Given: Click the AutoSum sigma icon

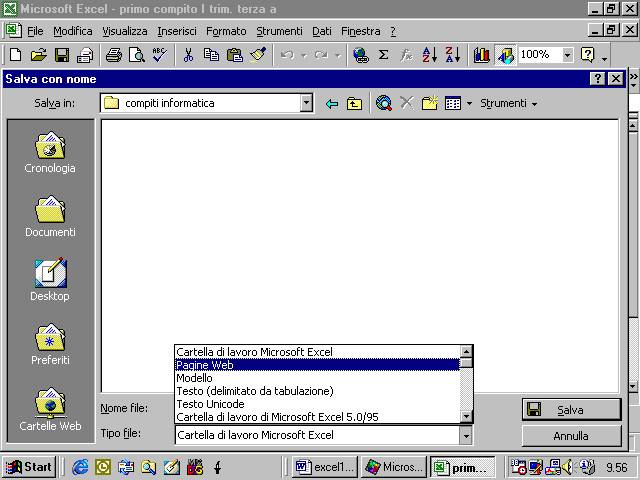Looking at the screenshot, I should (x=383, y=55).
